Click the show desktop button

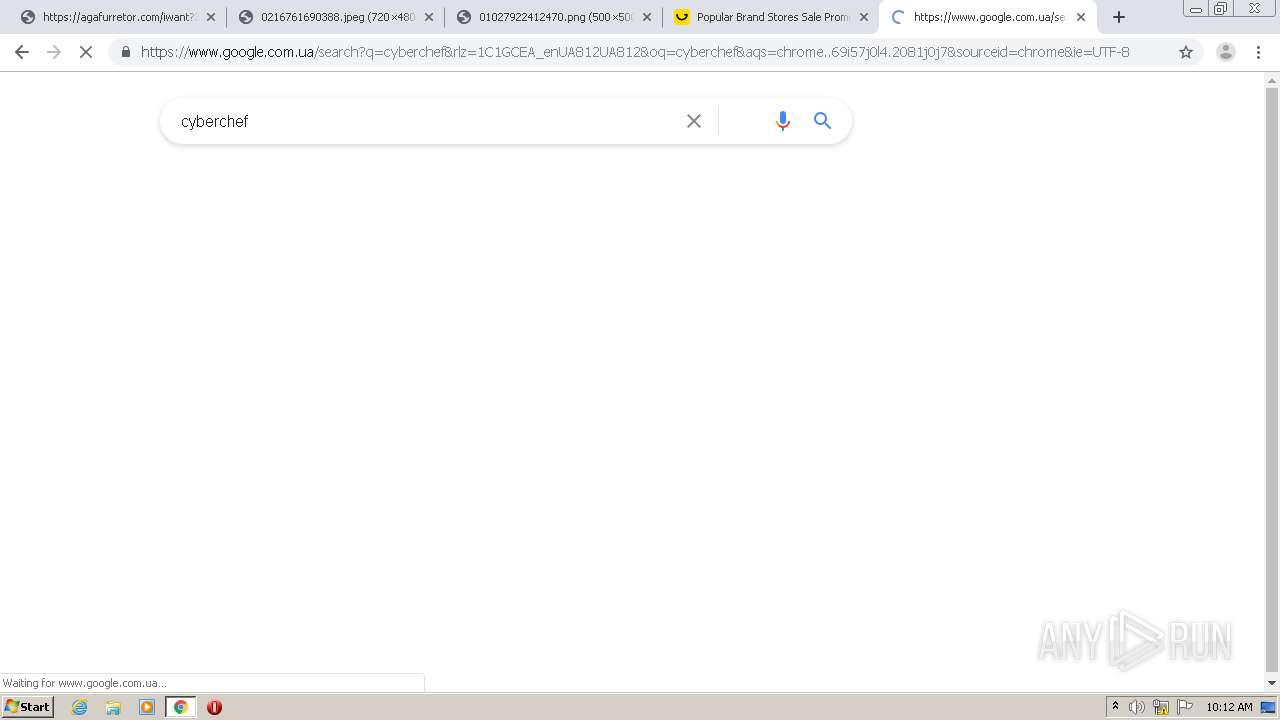1268,707
